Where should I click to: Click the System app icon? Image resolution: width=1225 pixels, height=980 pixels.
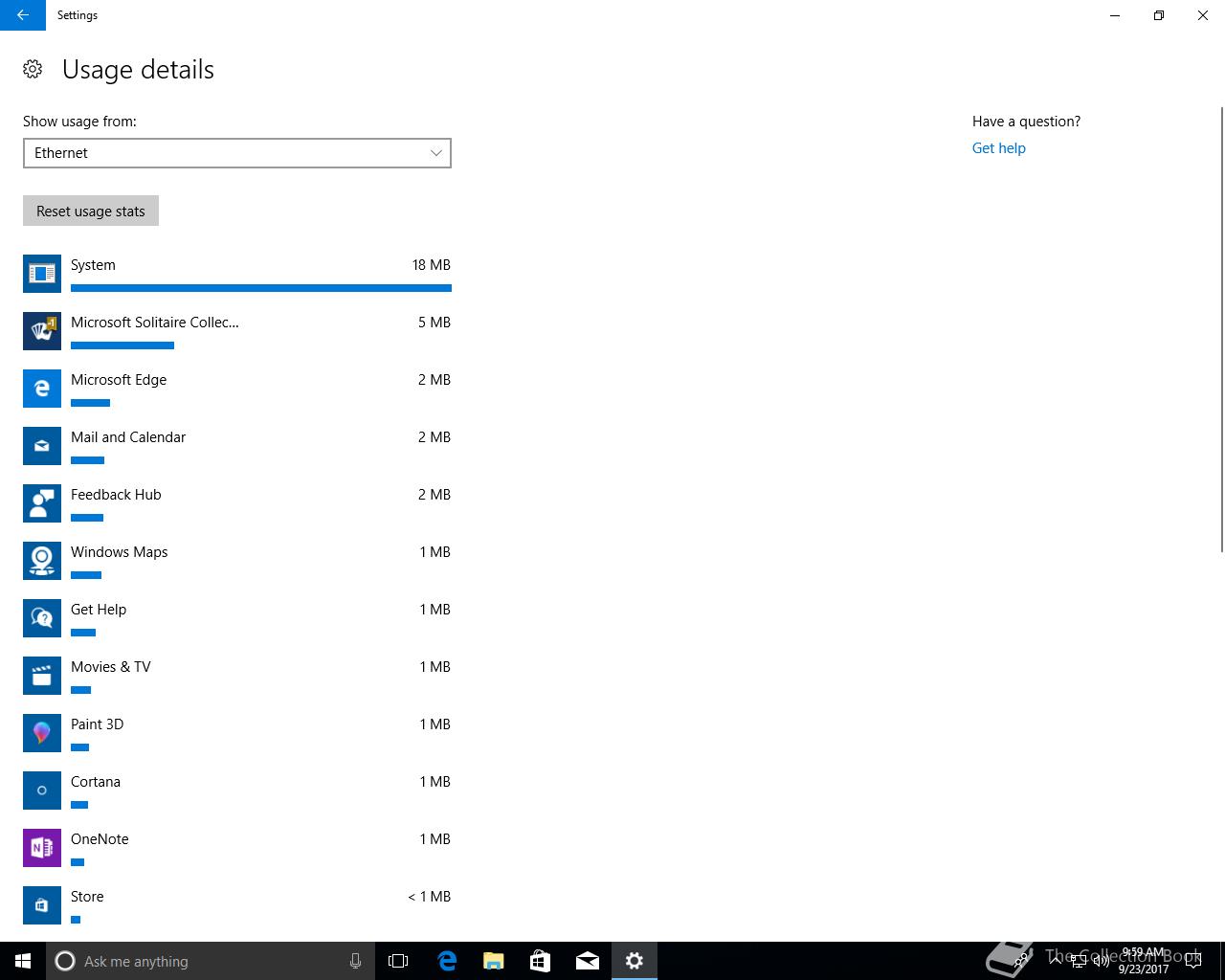click(x=42, y=274)
